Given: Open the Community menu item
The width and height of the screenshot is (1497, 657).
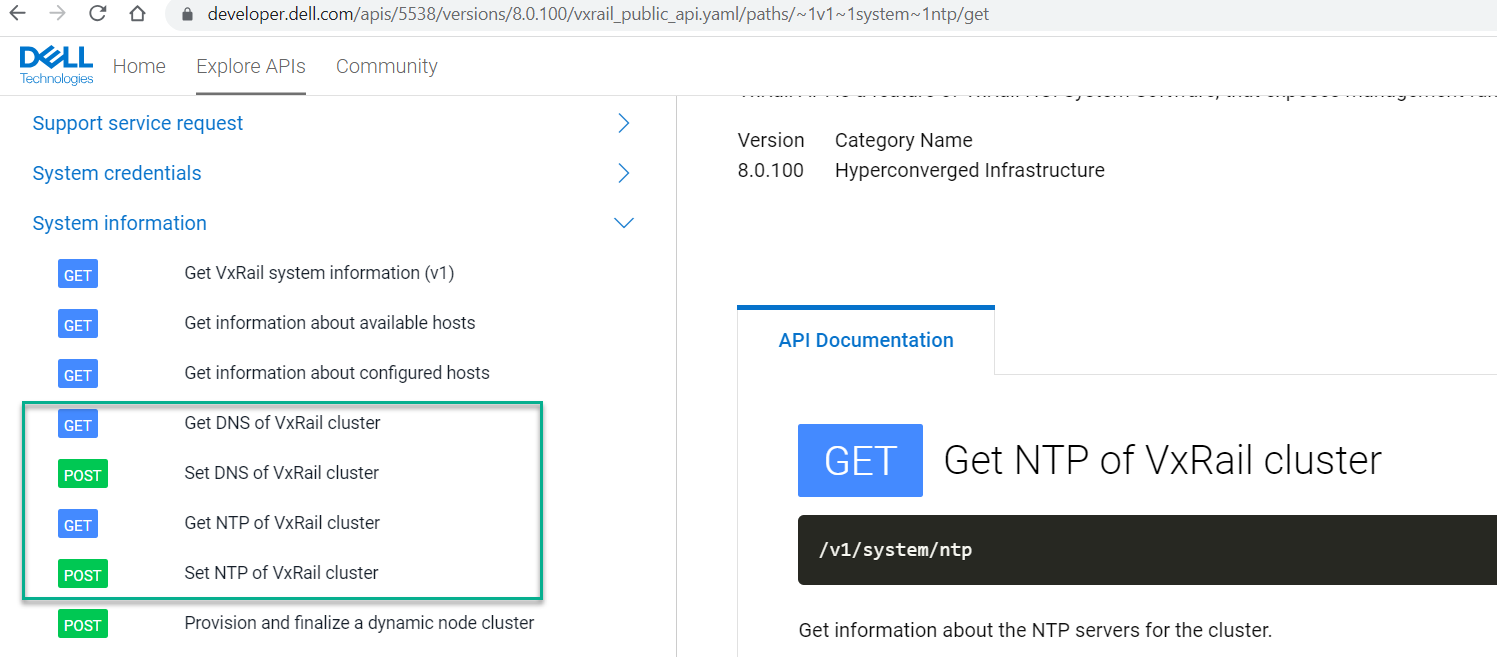Looking at the screenshot, I should (386, 65).
